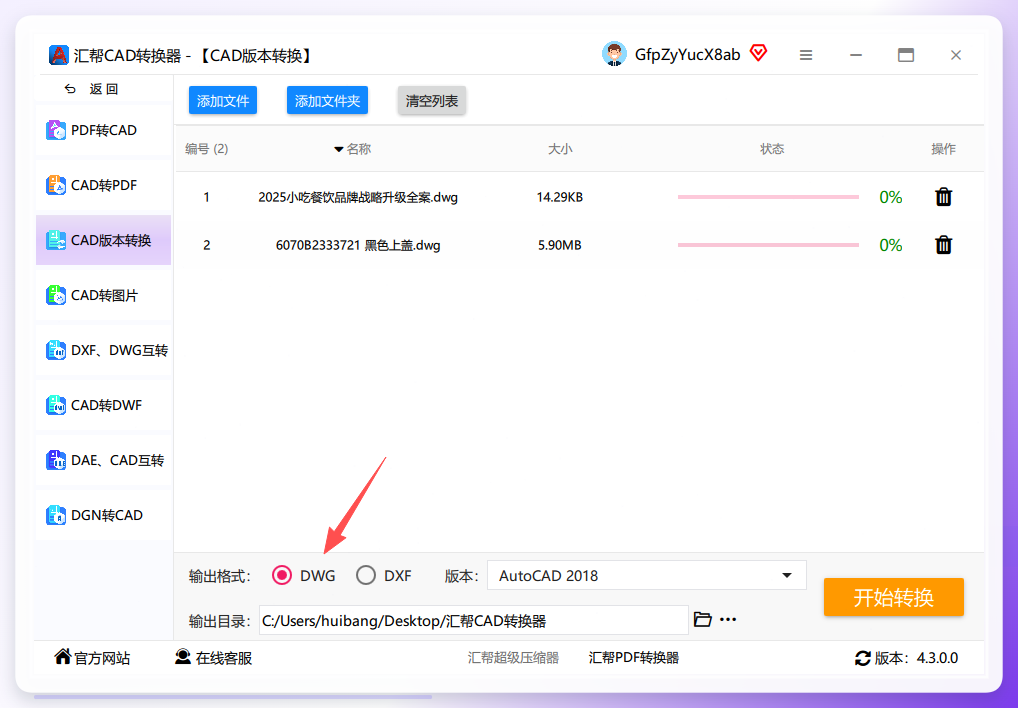
Task: Click the CAD转PDF sidebar icon
Action: pos(56,186)
